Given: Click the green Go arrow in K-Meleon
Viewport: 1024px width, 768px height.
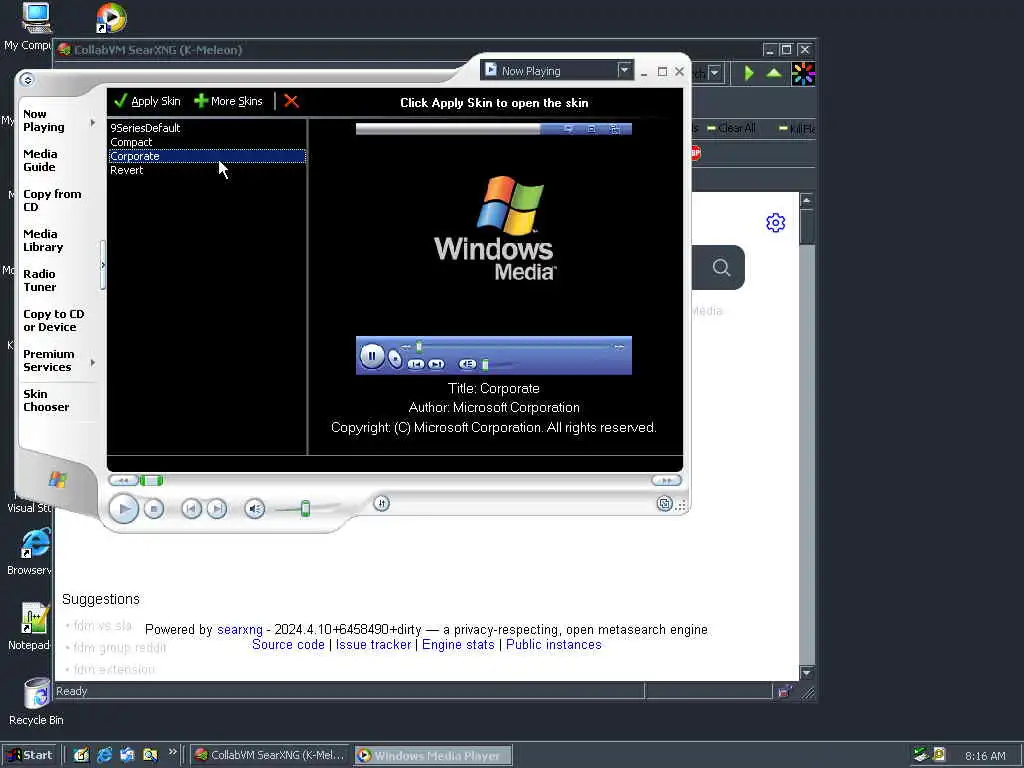Looking at the screenshot, I should [749, 73].
